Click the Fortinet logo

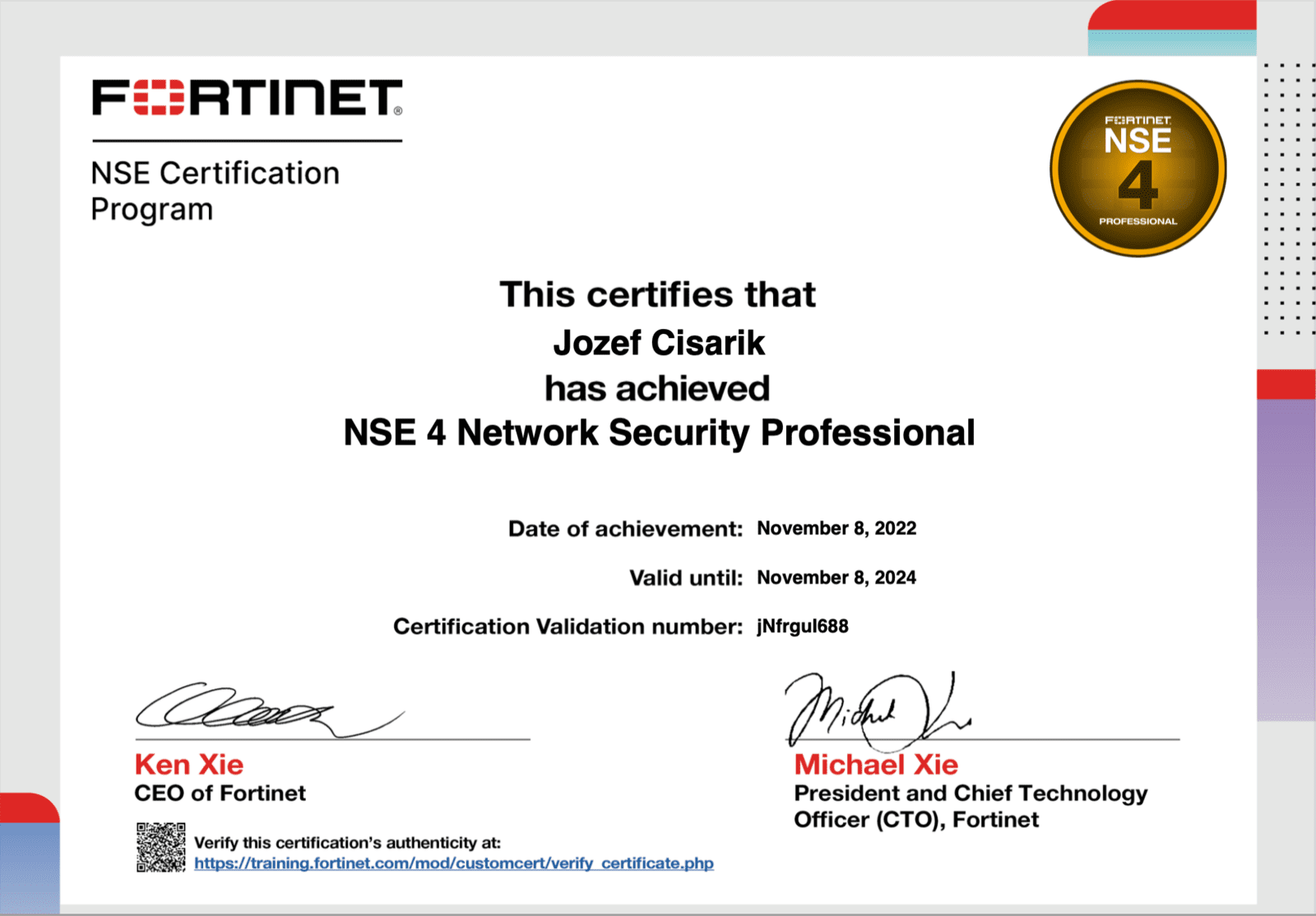pos(248,97)
